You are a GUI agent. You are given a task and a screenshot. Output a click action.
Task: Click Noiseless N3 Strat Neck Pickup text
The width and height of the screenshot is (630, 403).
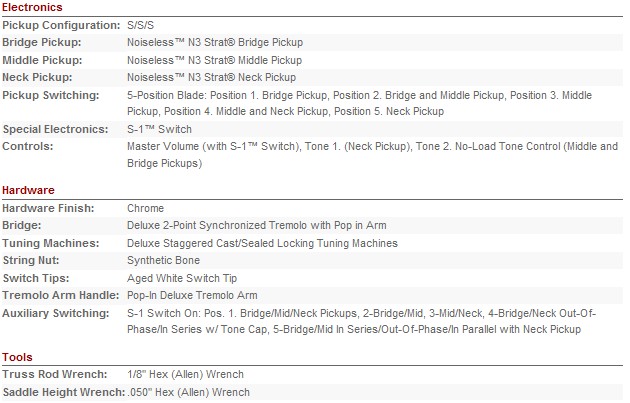coord(212,77)
